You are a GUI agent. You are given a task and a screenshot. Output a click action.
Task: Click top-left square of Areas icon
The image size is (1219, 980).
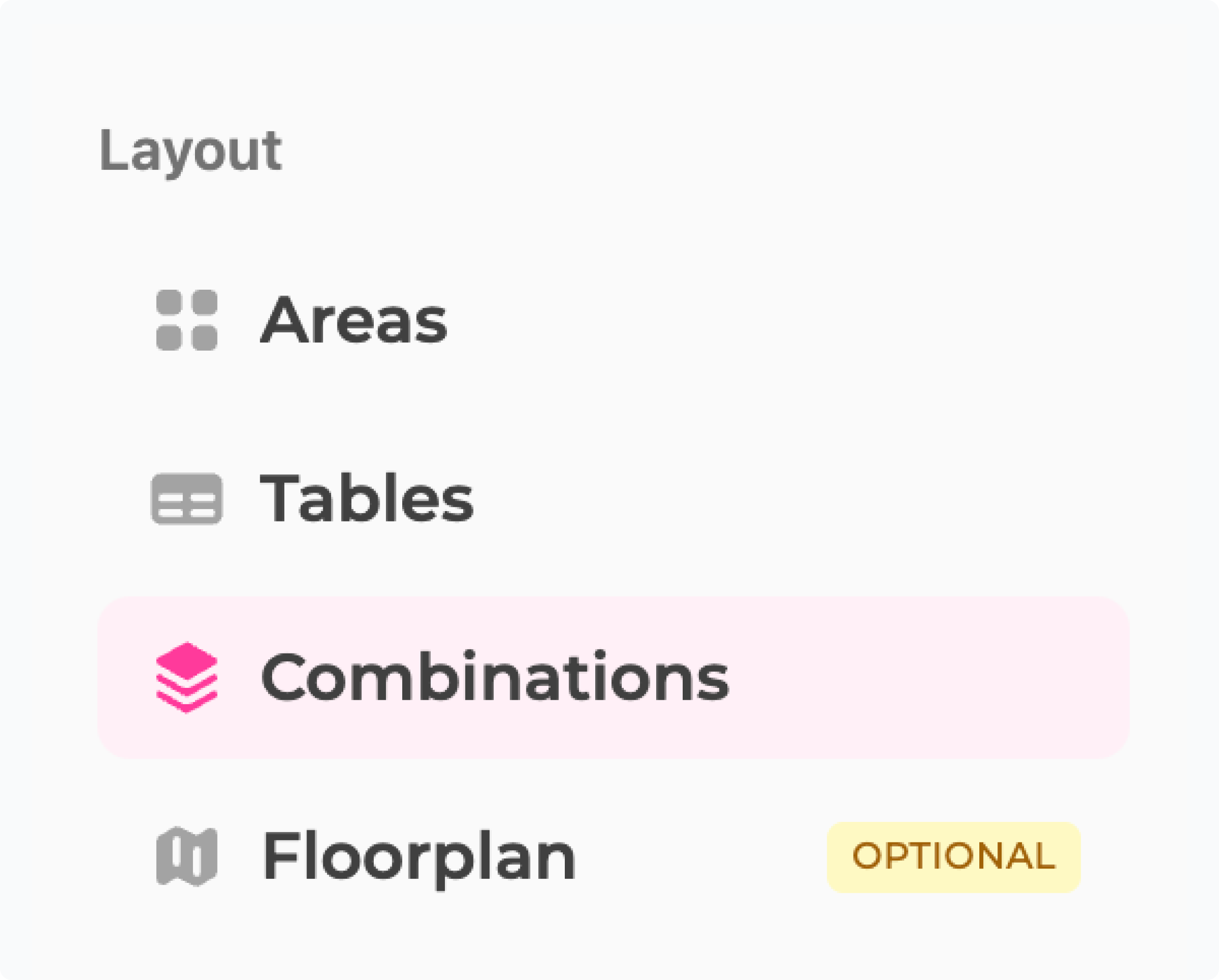pyautogui.click(x=169, y=302)
